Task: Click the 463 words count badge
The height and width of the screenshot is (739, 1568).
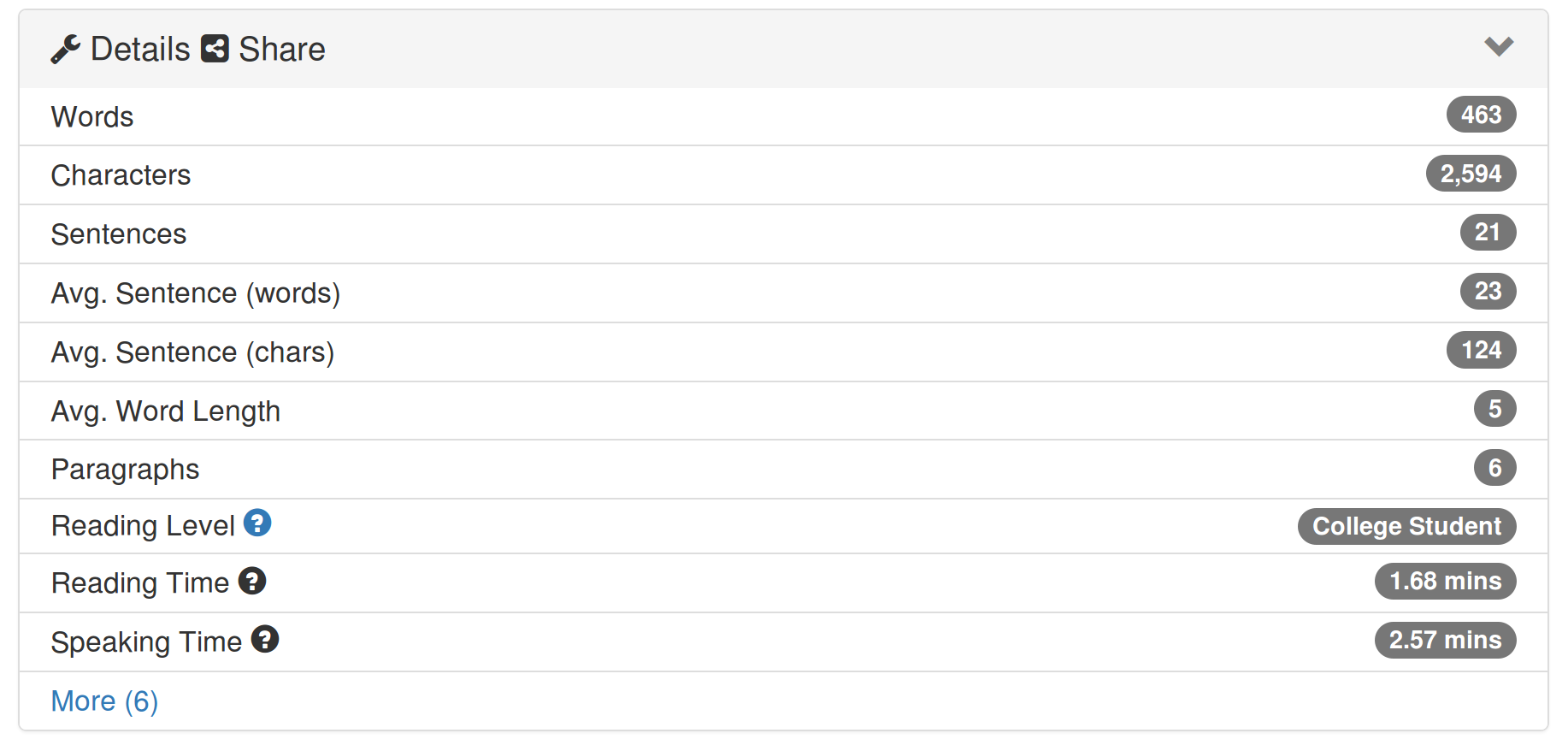Action: [1481, 115]
